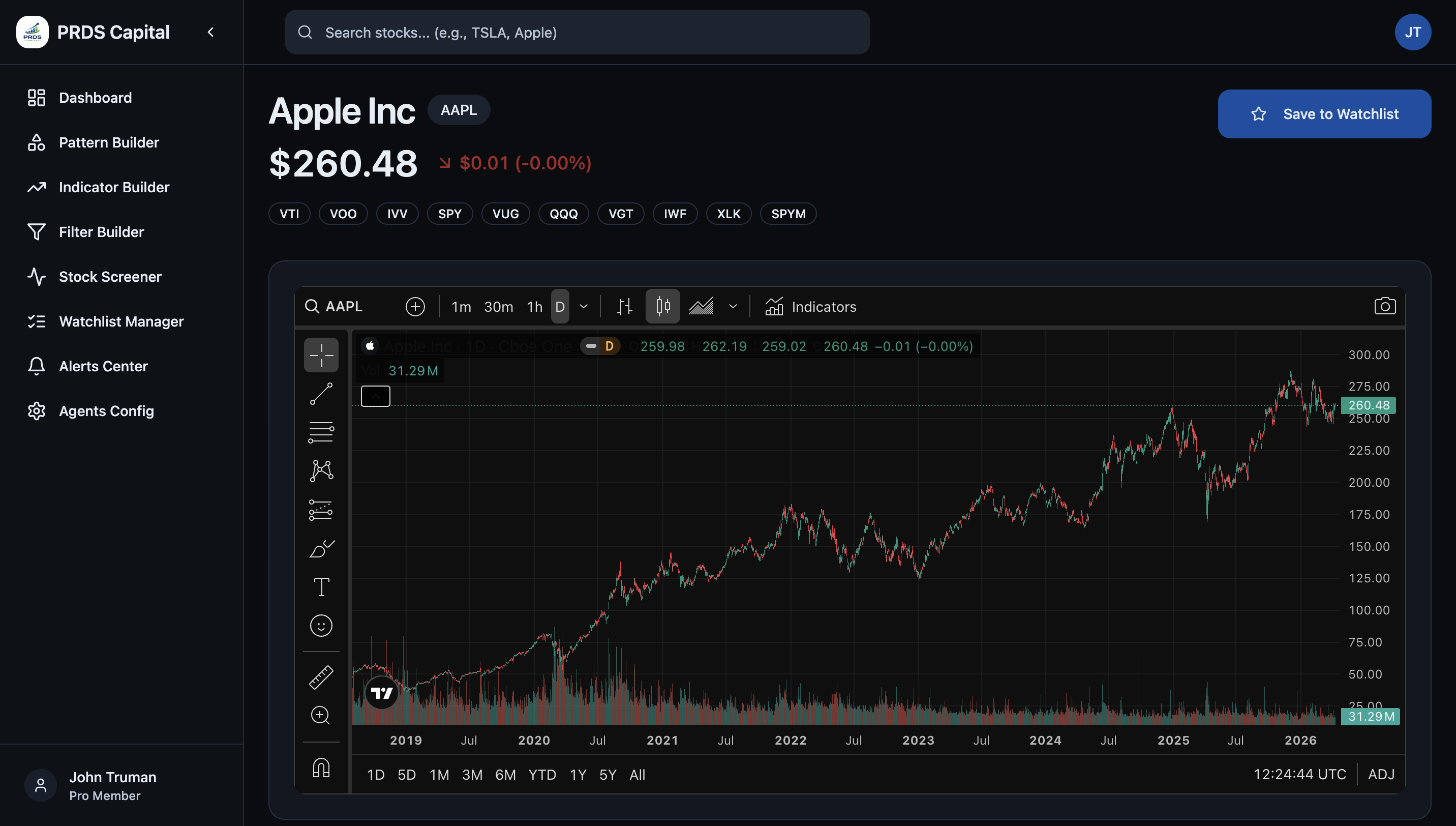
Task: Select the brush drawing tool
Action: point(321,549)
